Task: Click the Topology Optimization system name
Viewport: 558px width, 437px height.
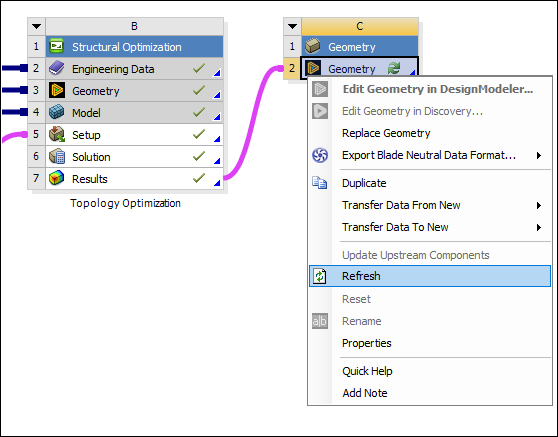Action: [x=125, y=203]
